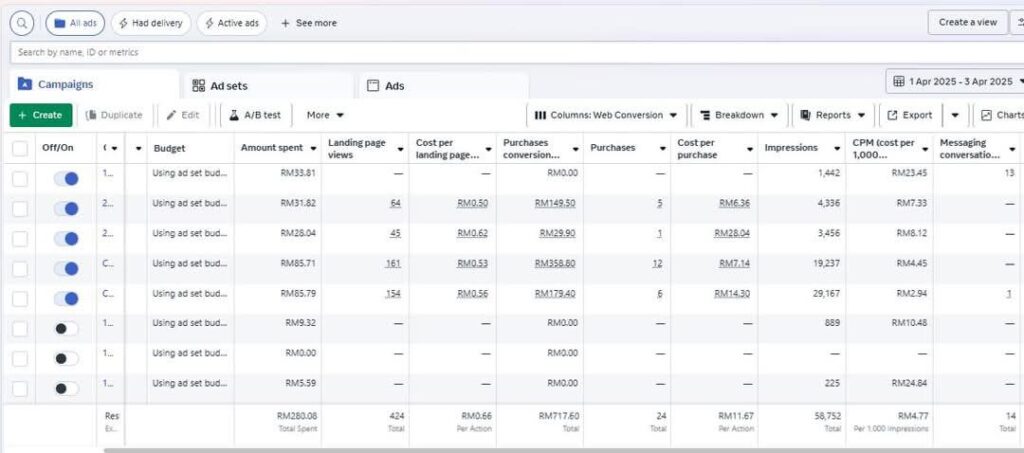The width and height of the screenshot is (1024, 453).
Task: Click the A/B test flask icon
Action: (235, 115)
